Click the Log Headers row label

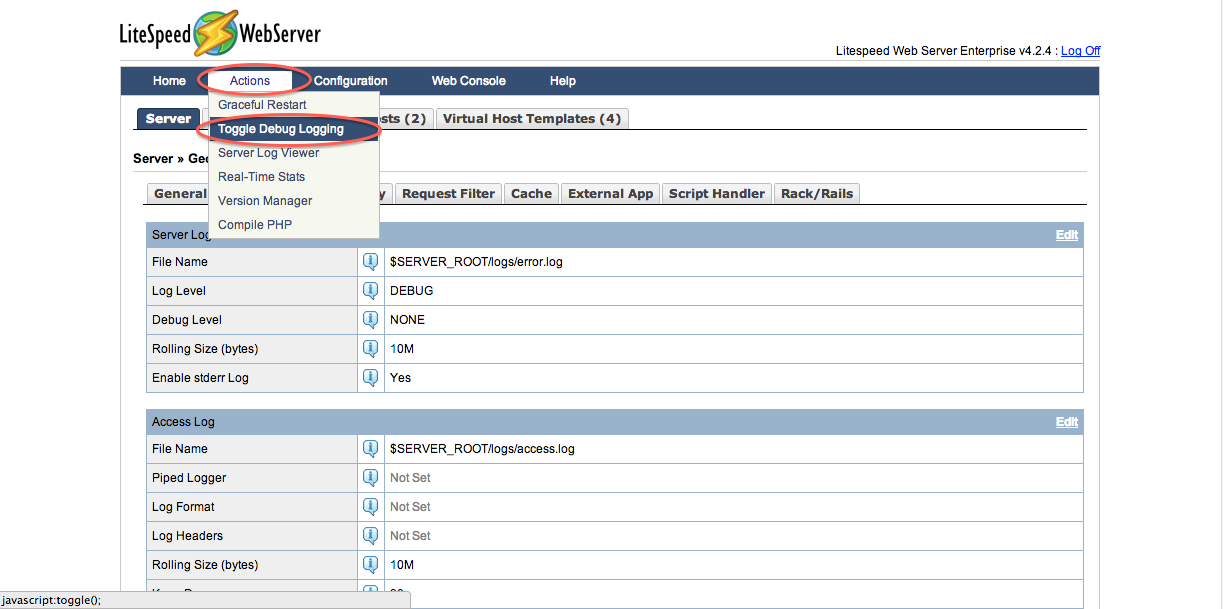click(x=188, y=536)
